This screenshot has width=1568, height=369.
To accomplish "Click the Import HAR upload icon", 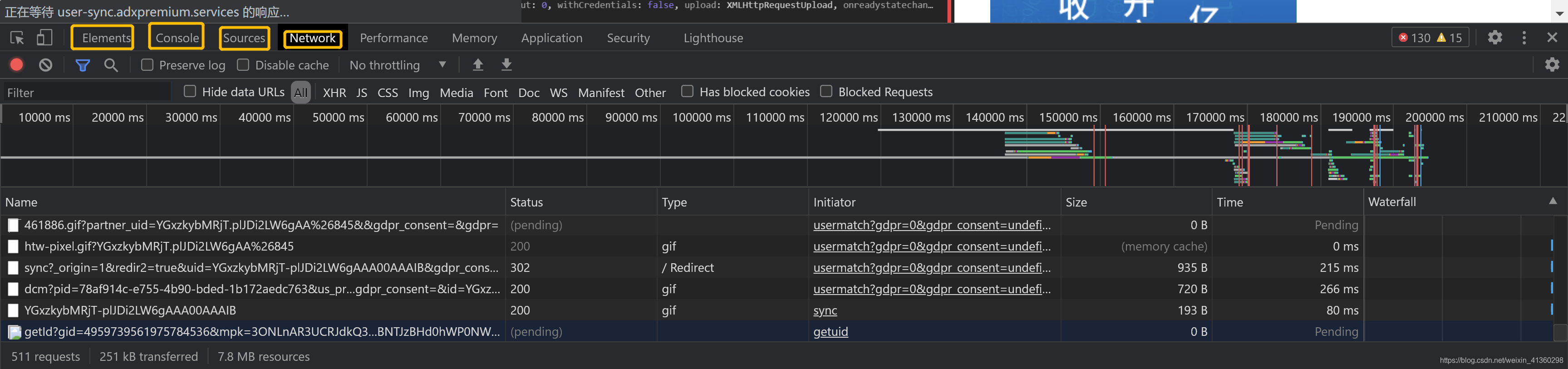I will pyautogui.click(x=478, y=64).
